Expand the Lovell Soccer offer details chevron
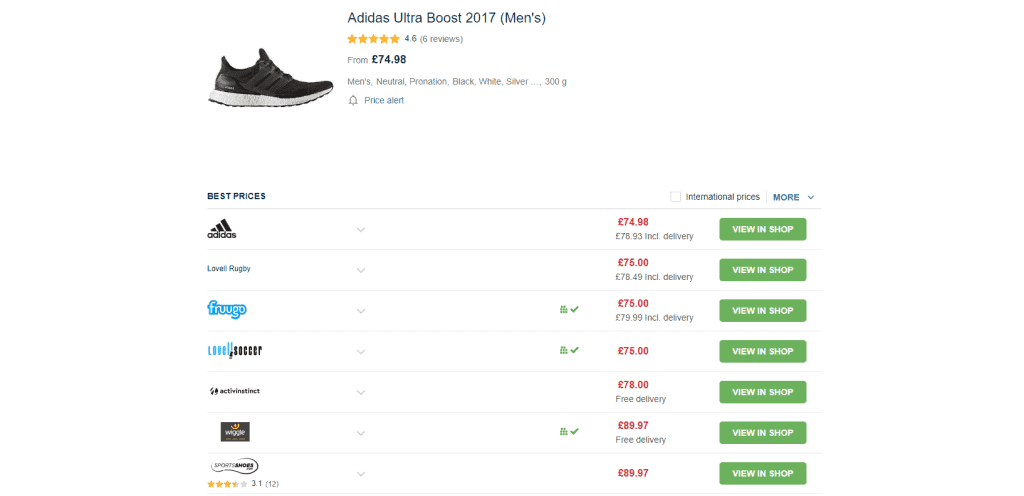The width and height of the screenshot is (1024, 496). pos(360,352)
